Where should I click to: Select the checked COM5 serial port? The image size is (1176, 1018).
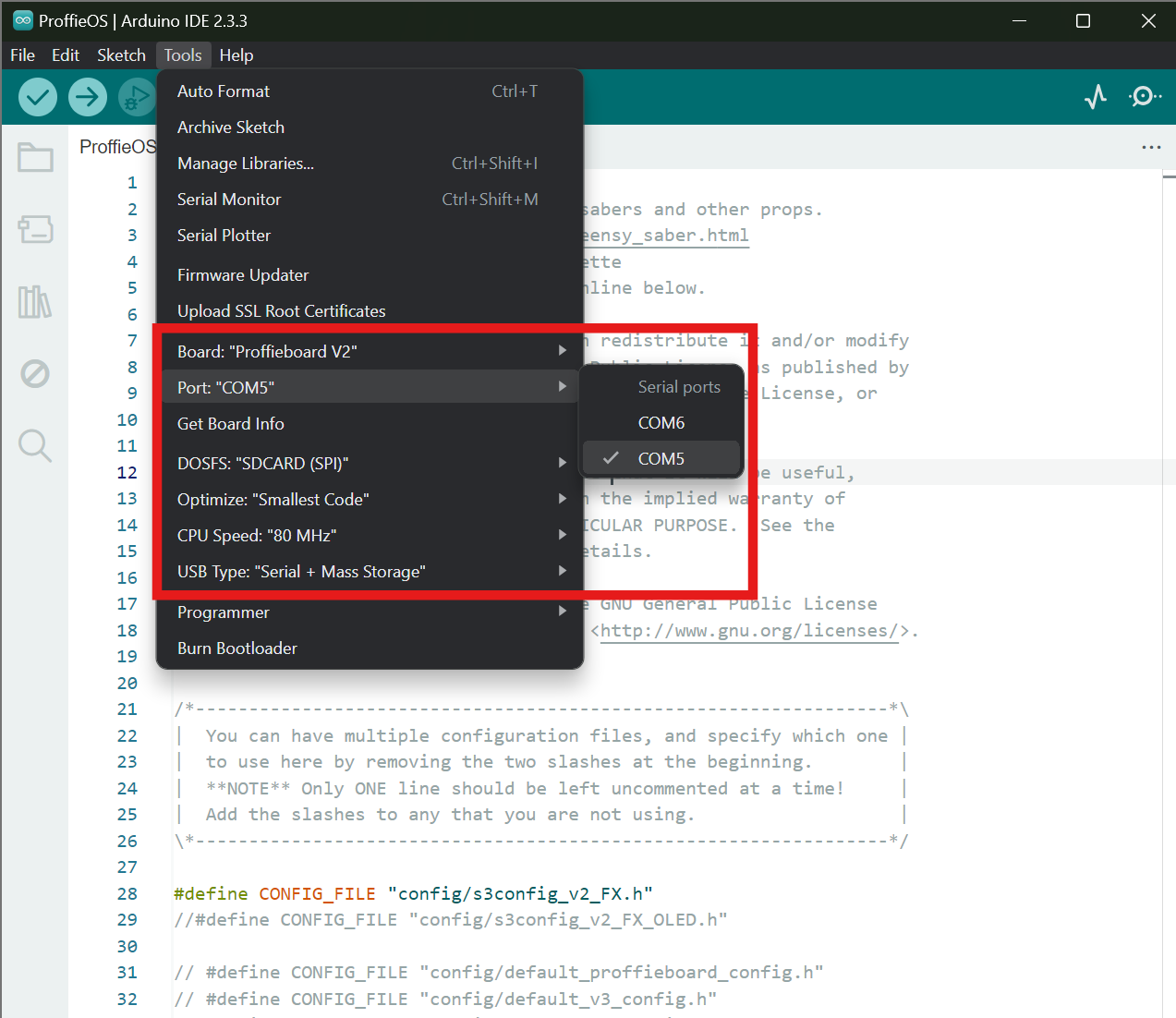[x=661, y=459]
